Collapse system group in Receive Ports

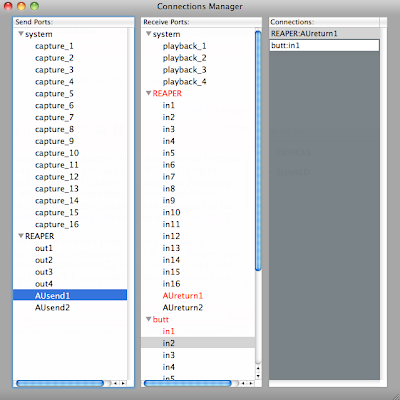click(x=149, y=34)
